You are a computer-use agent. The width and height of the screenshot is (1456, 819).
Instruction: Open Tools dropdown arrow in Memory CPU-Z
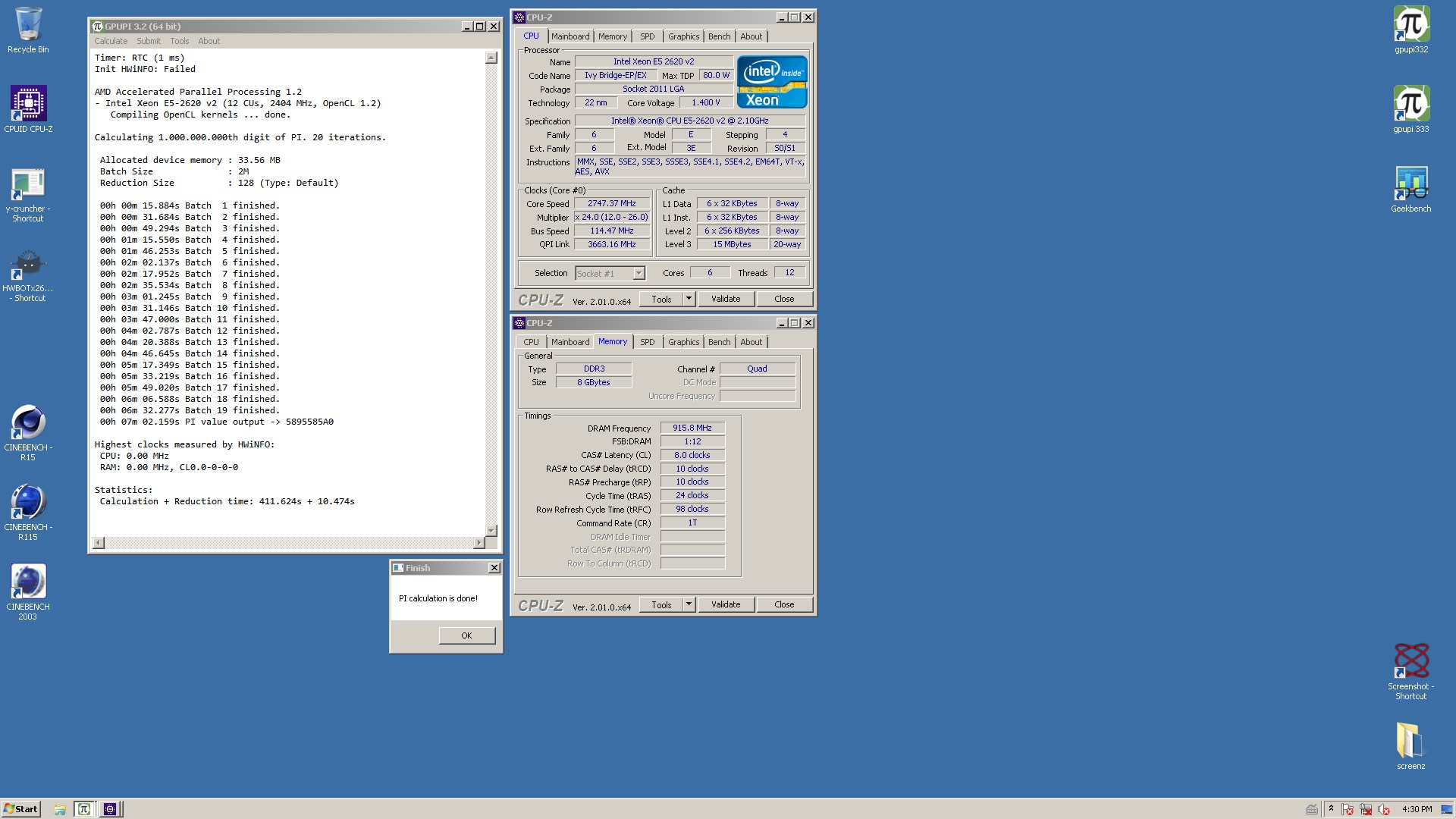[x=689, y=604]
